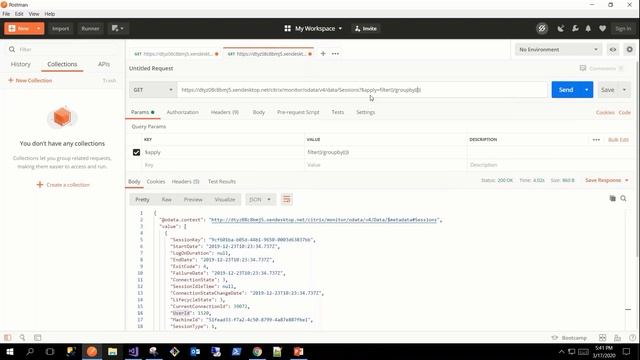Click the request URL input field
This screenshot has width=640, height=360.
[x=362, y=90]
